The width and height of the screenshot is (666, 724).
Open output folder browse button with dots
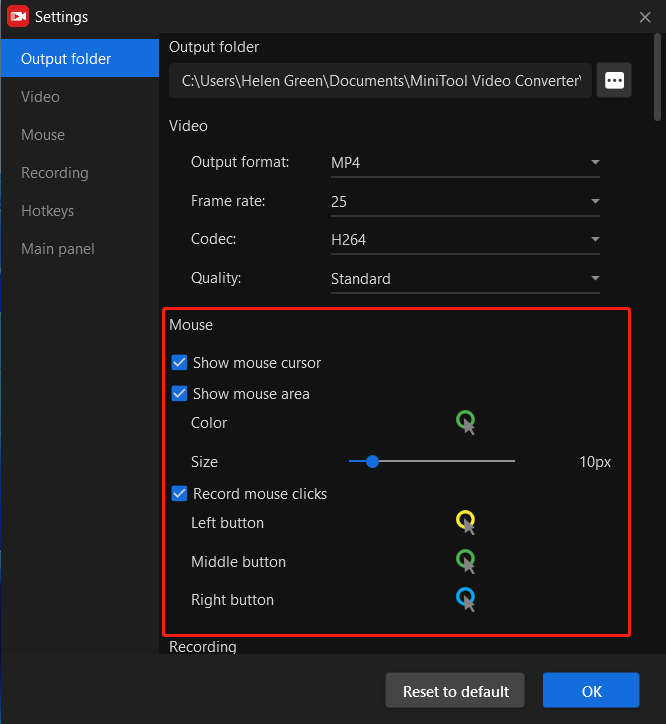click(x=614, y=80)
